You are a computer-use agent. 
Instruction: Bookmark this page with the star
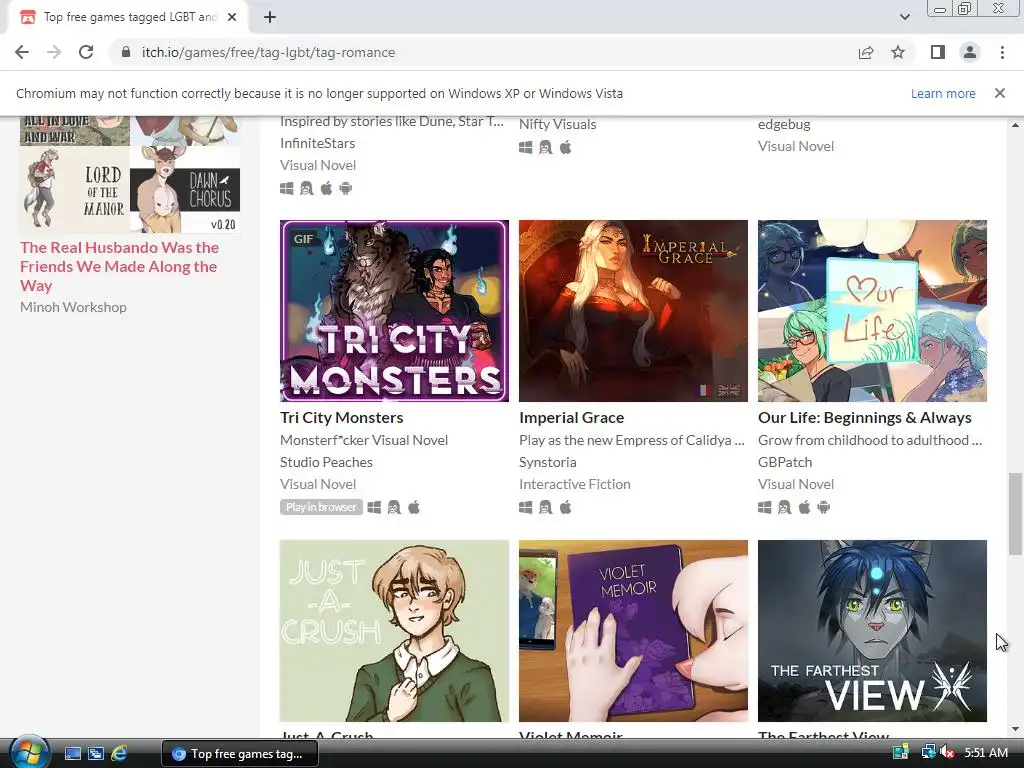point(898,52)
